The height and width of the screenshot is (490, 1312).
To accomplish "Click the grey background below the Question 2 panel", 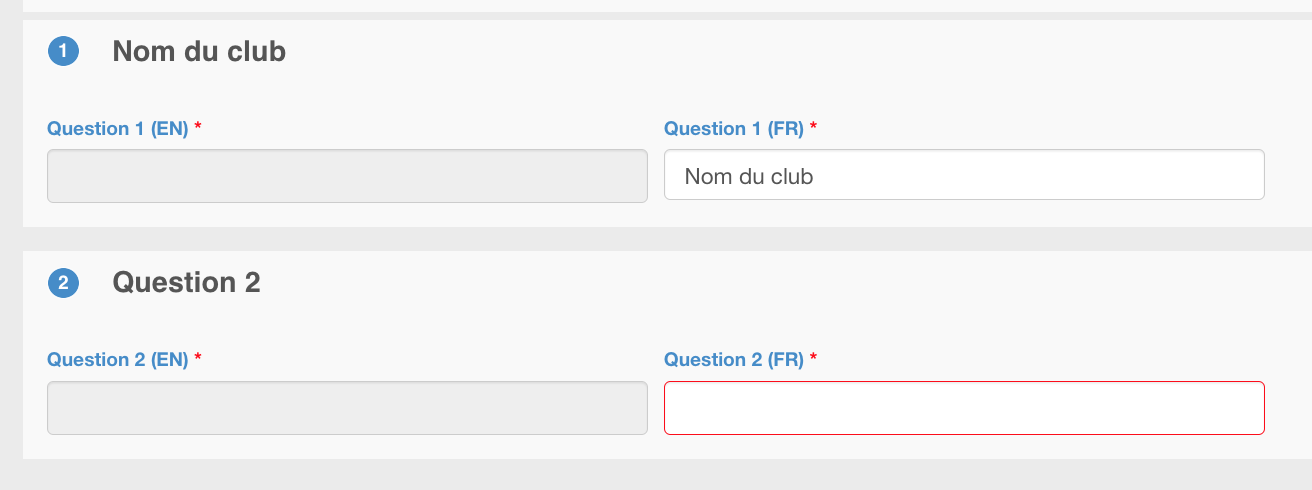I will pyautogui.click(x=660, y=475).
